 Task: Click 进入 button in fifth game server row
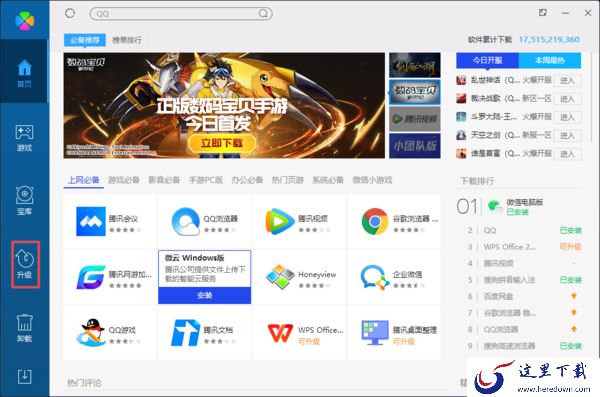tap(567, 154)
